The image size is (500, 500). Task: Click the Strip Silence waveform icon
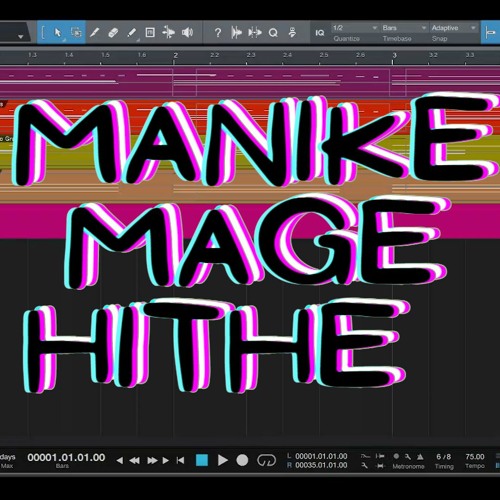[x=236, y=32]
